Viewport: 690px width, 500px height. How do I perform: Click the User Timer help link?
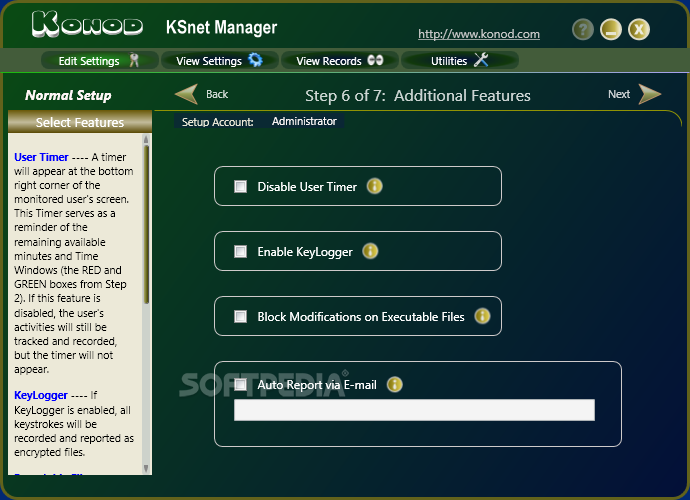pos(41,157)
